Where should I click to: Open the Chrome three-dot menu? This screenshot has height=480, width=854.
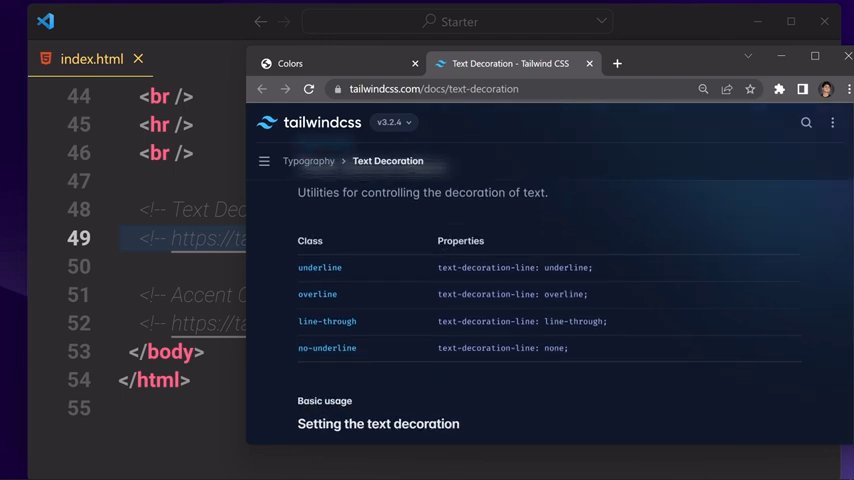[x=849, y=89]
